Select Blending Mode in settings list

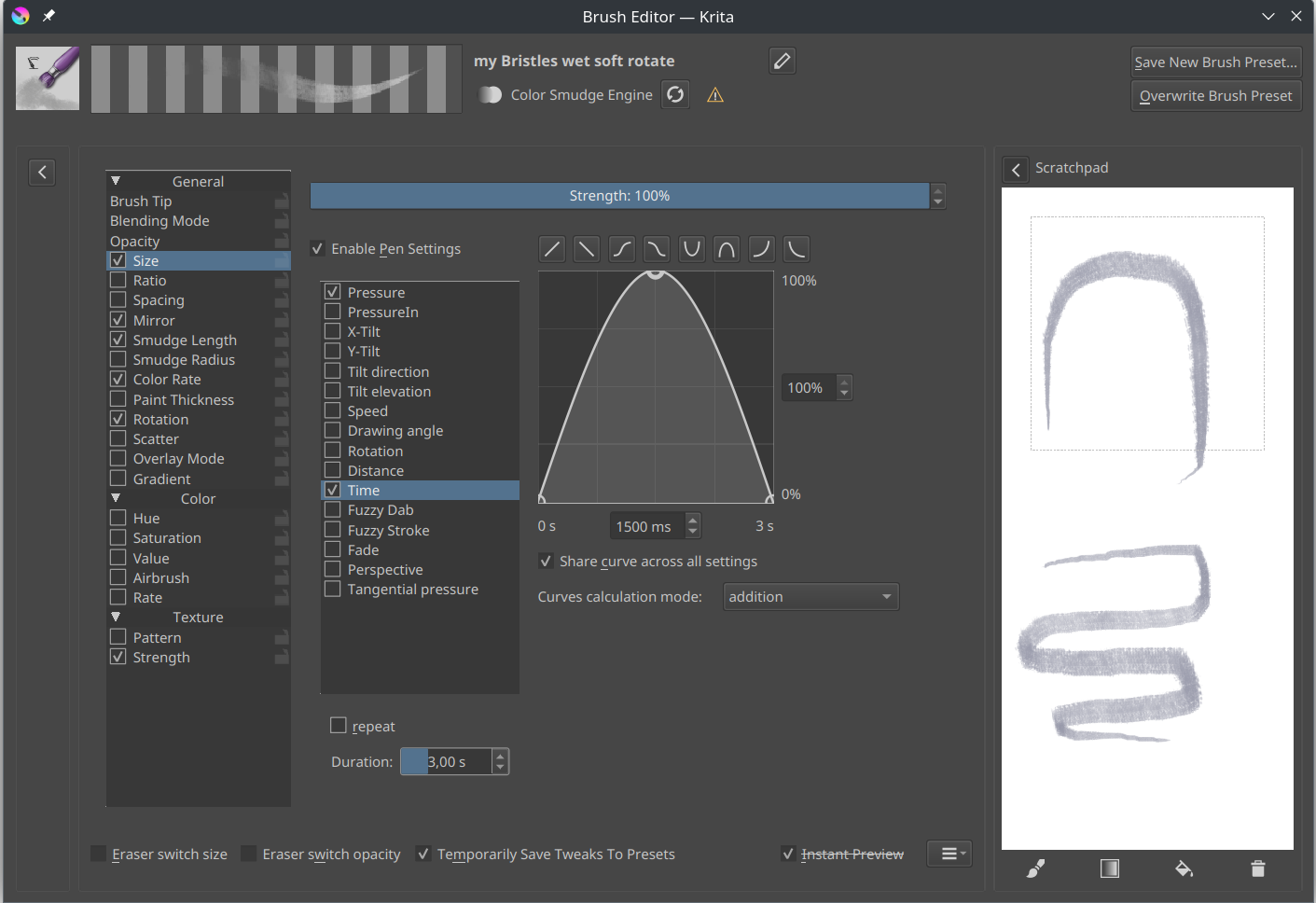point(159,221)
